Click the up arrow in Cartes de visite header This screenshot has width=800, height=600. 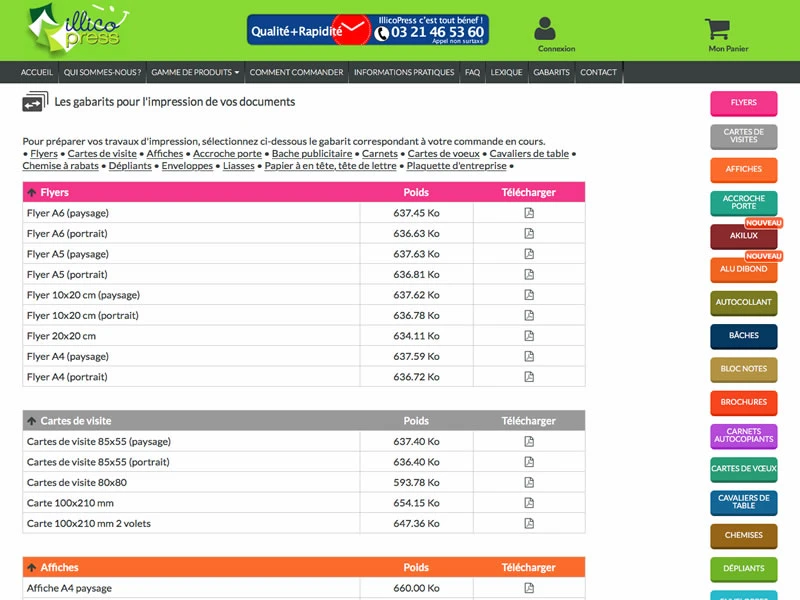coord(32,421)
